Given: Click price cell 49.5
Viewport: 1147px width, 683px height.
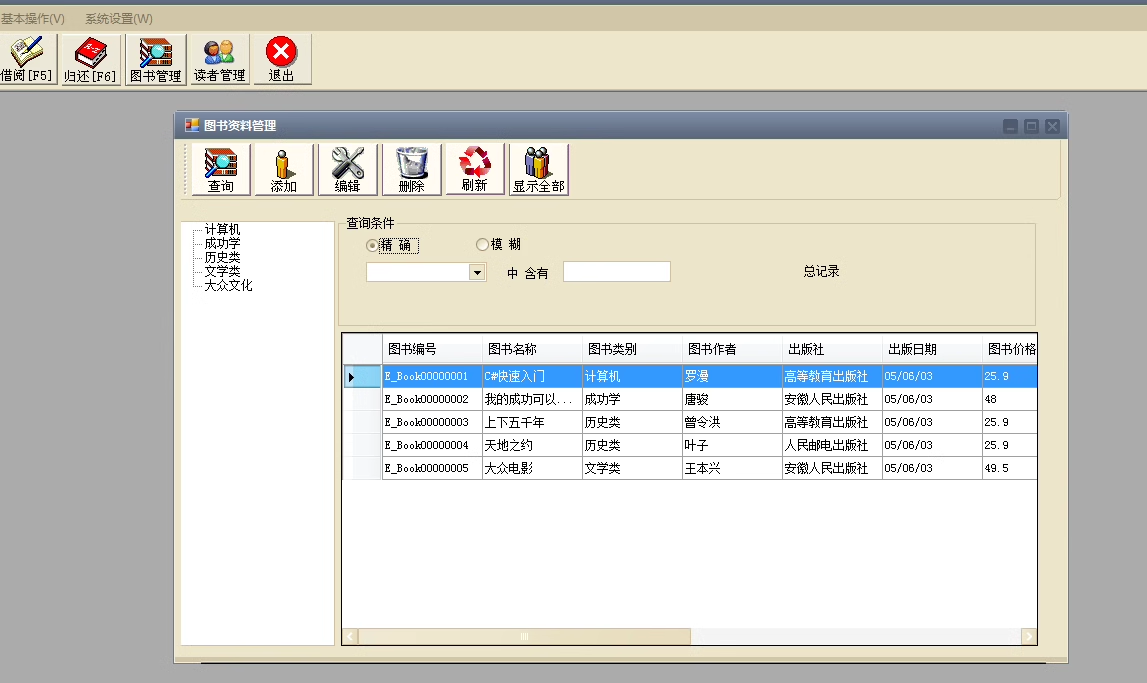Looking at the screenshot, I should (x=1009, y=468).
